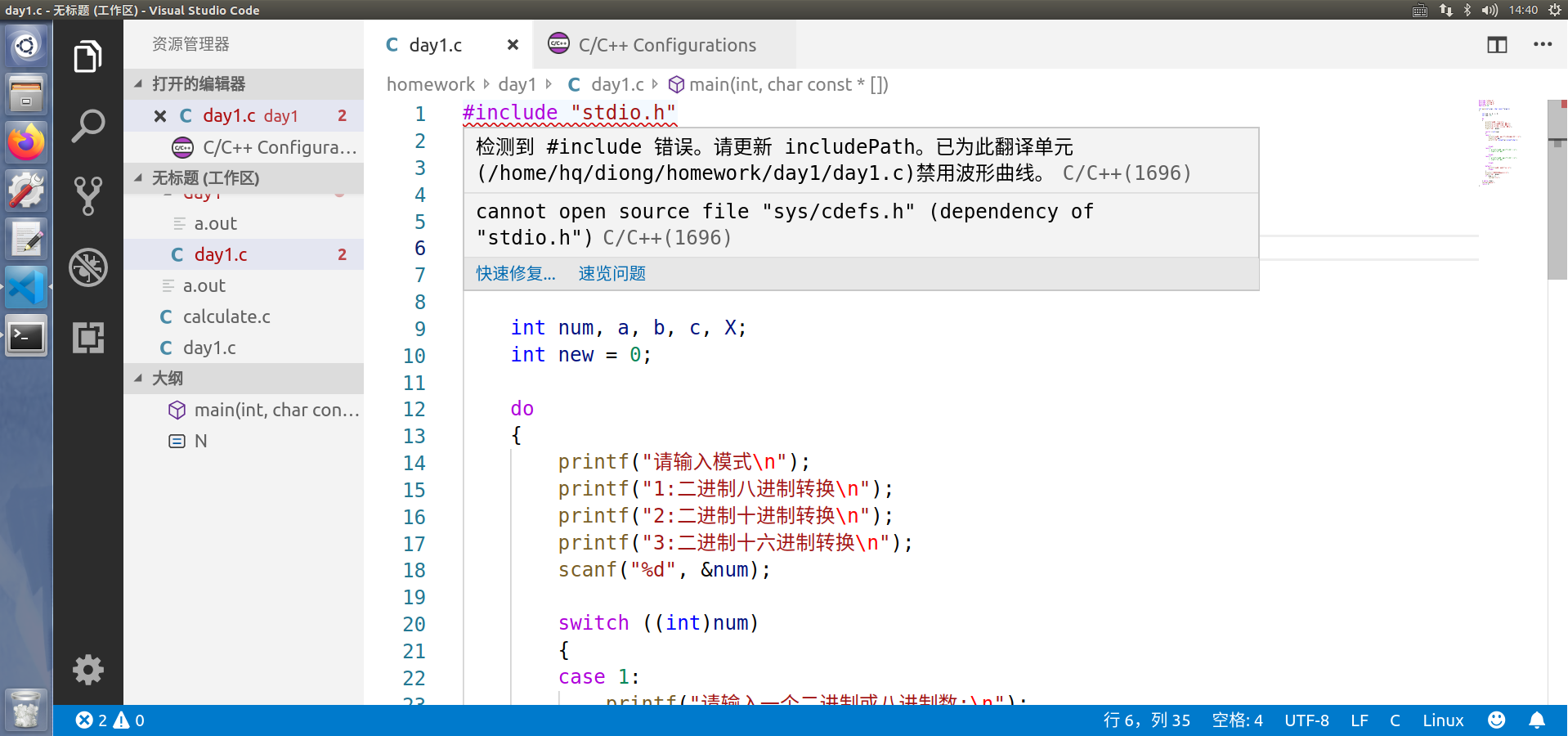Click the Split Editor icon
Screen dimensions: 1568x736
click(1496, 45)
